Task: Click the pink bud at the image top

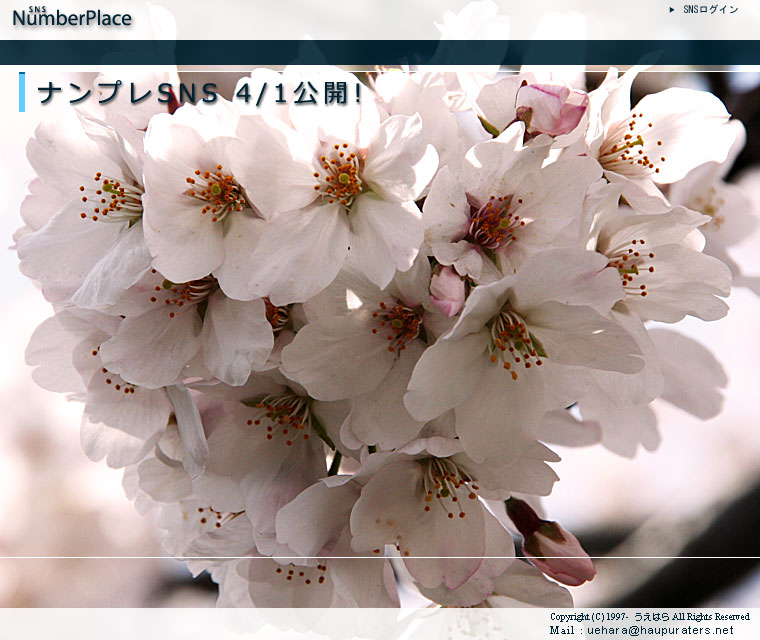Action: click(551, 108)
